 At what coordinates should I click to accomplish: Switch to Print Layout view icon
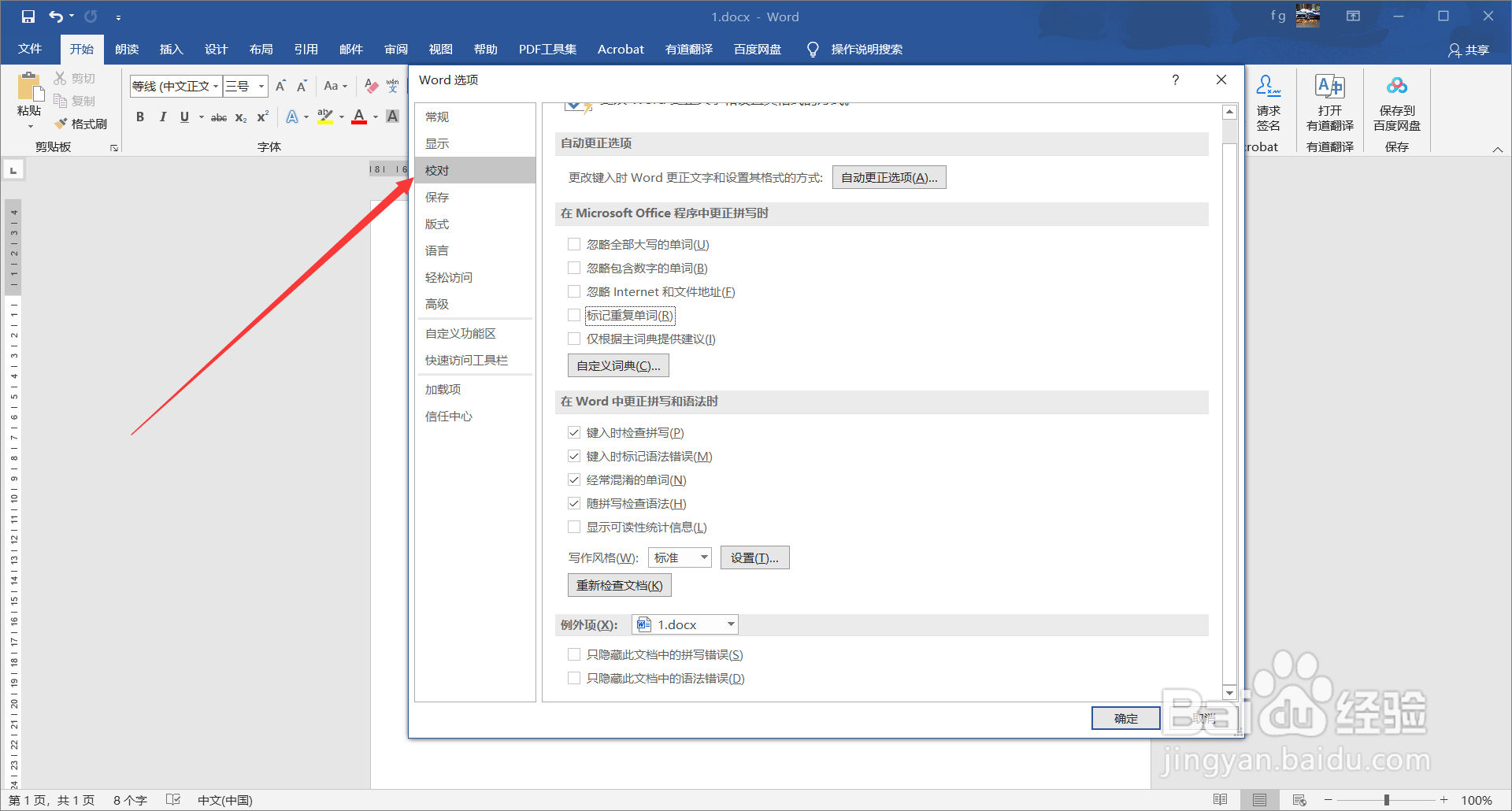(1260, 800)
